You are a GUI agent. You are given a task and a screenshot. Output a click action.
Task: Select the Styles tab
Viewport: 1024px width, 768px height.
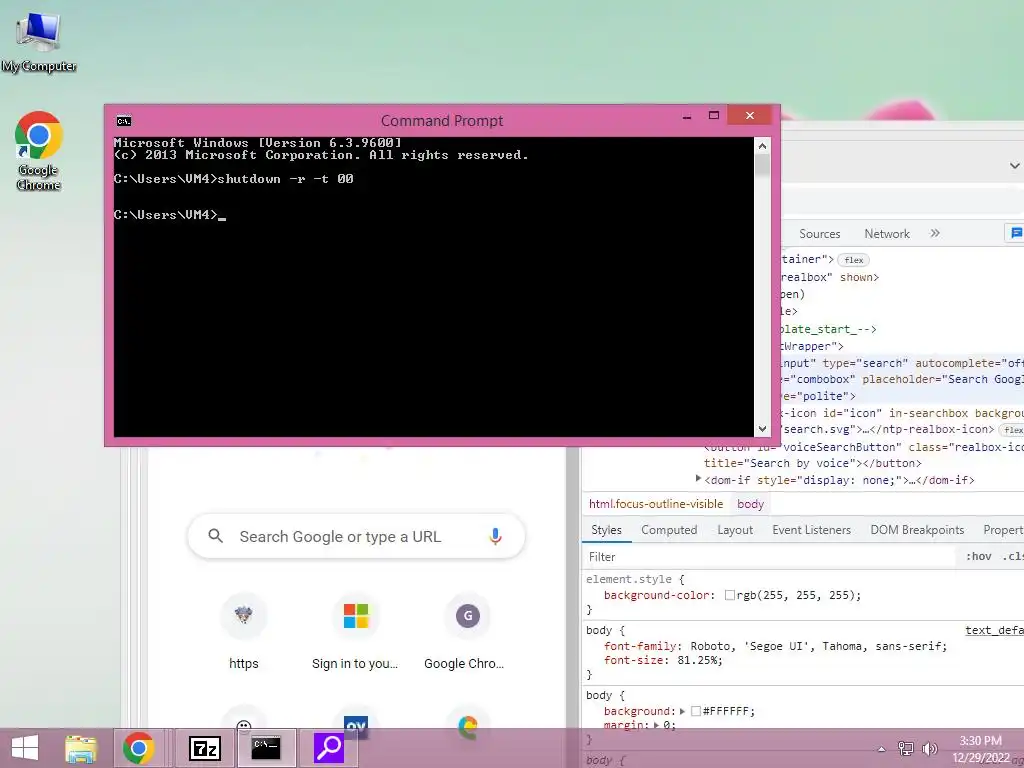(606, 530)
